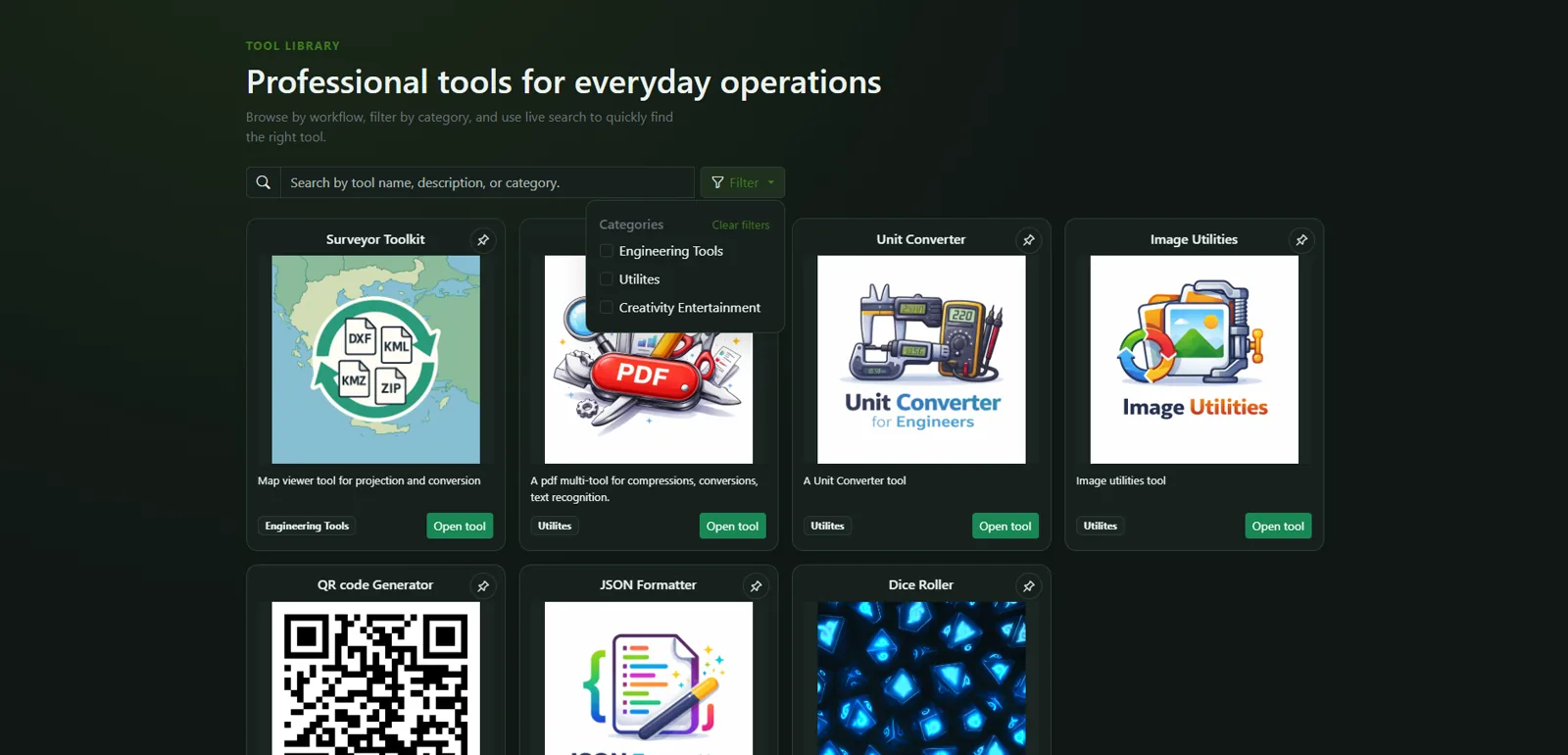Image resolution: width=1568 pixels, height=755 pixels.
Task: Check the Utilites category checkbox
Action: [x=607, y=279]
